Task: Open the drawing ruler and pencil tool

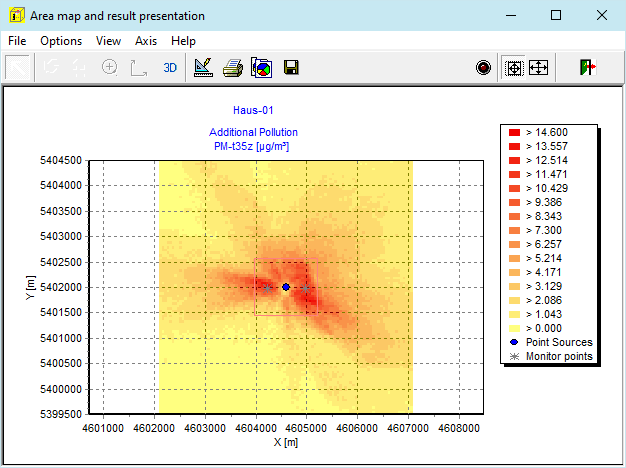Action: click(x=203, y=67)
